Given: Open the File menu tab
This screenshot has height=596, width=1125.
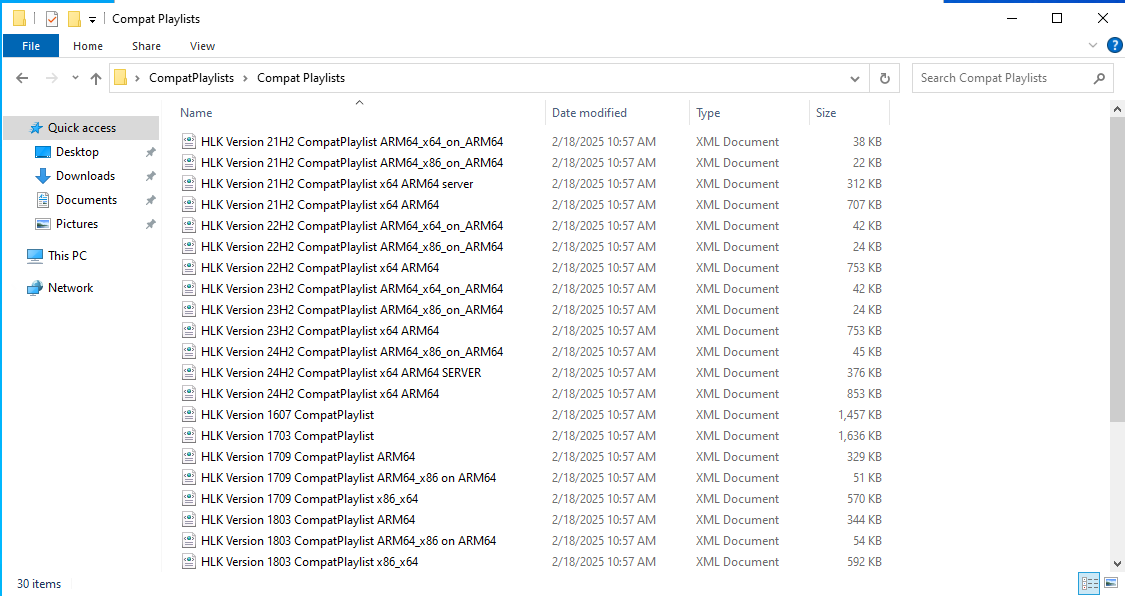Looking at the screenshot, I should coord(31,46).
